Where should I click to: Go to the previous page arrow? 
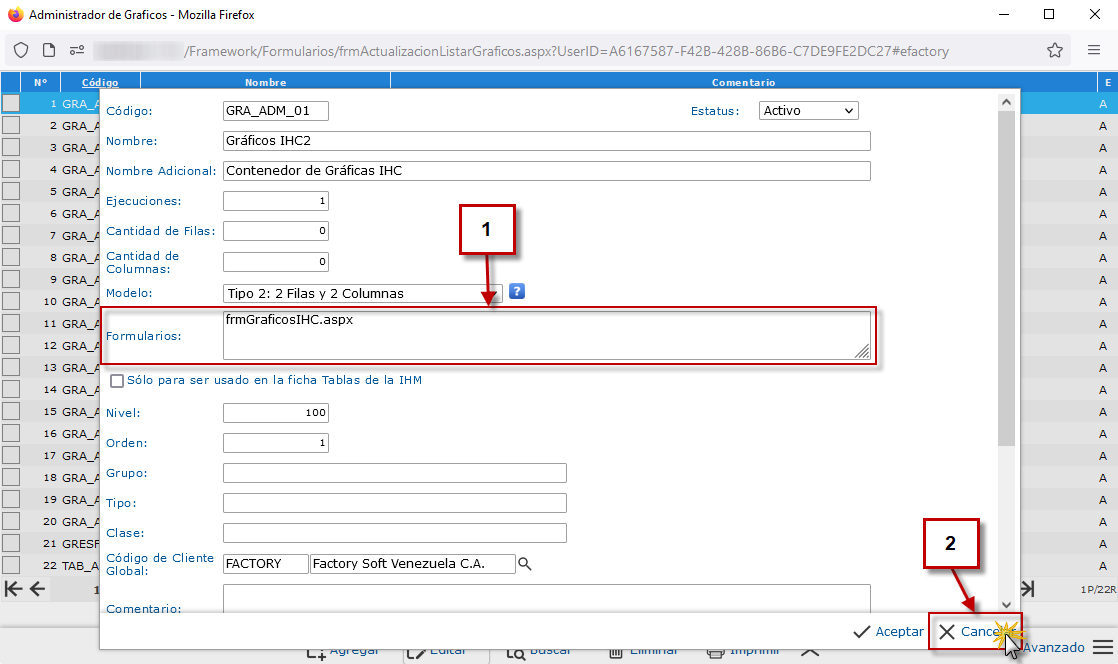37,588
